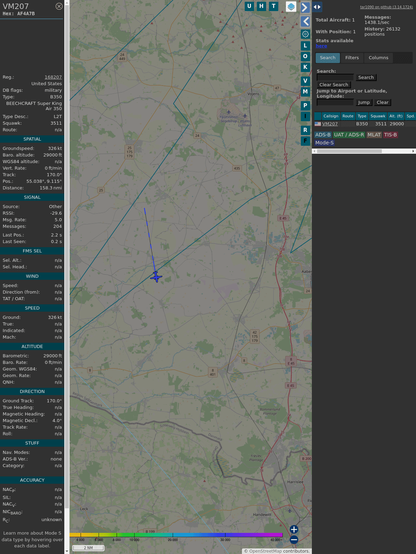The image size is (416, 554).
Task: Click the crosshair center-map button
Action: (305, 34)
